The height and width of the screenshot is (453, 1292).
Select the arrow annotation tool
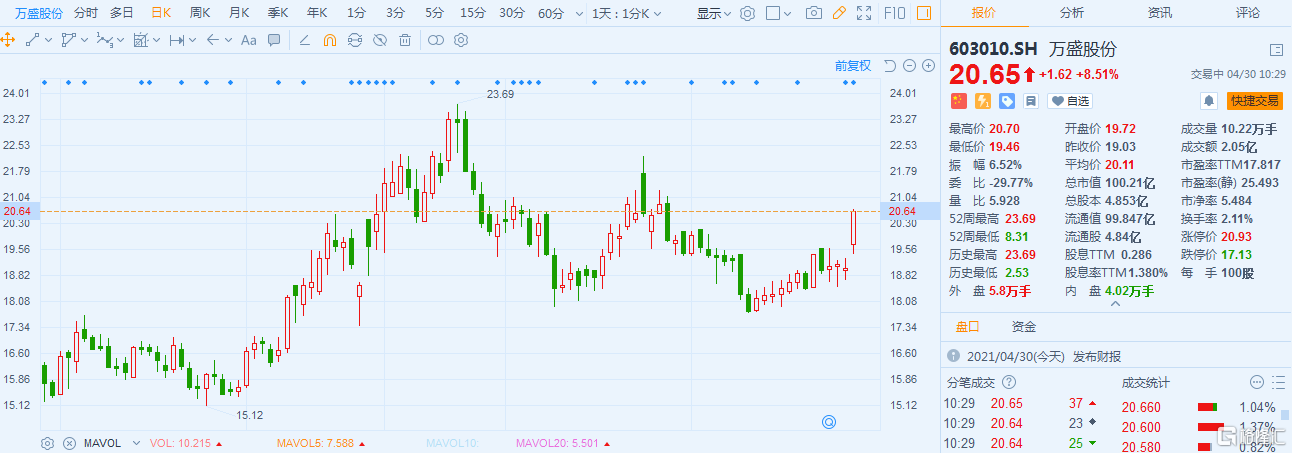tap(212, 40)
